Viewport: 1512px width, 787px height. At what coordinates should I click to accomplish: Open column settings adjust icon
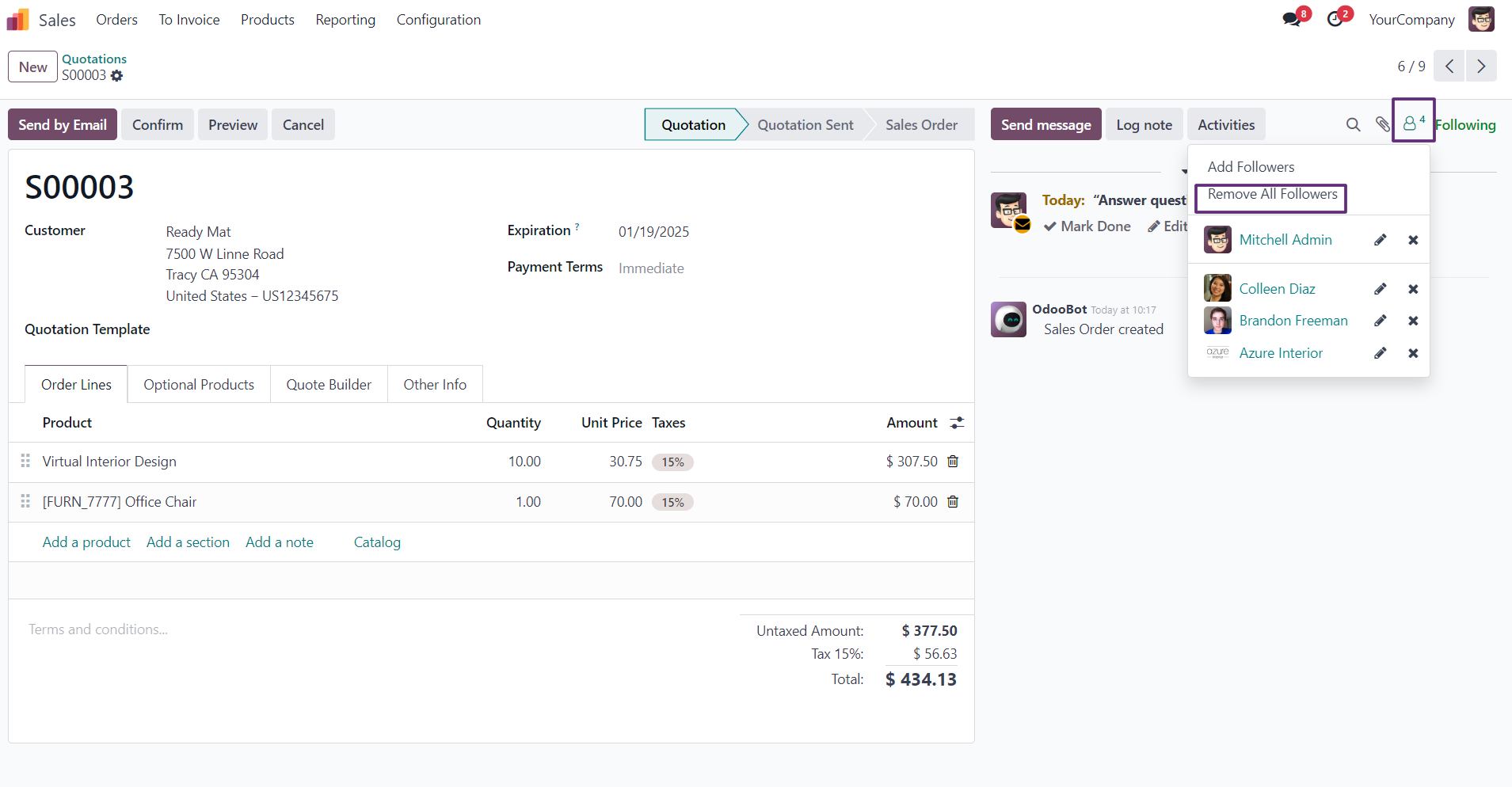point(957,423)
